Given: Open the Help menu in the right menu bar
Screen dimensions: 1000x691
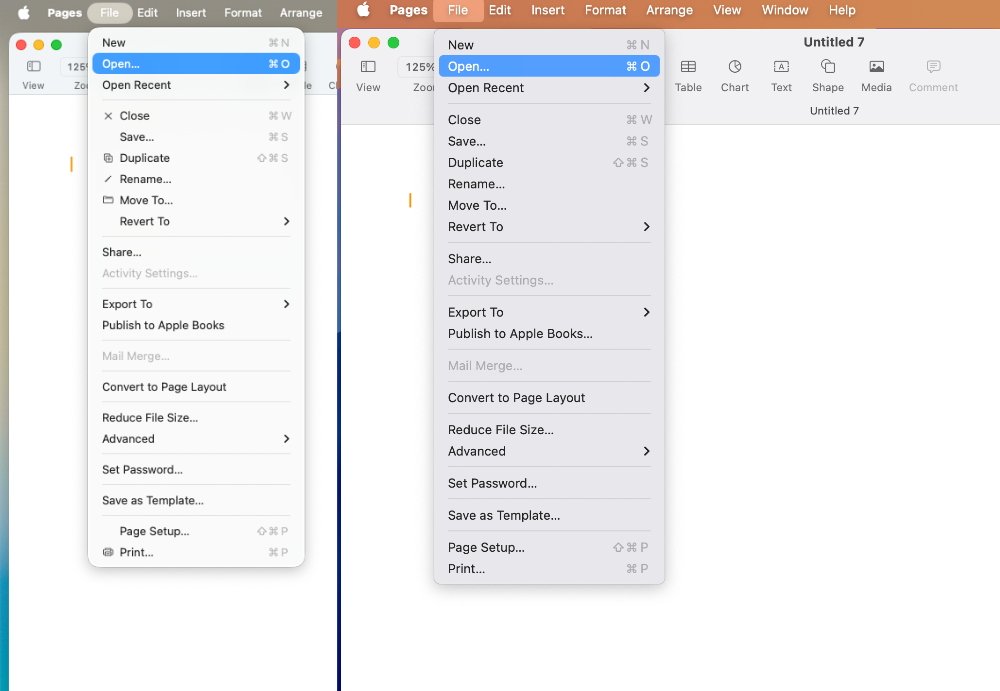Looking at the screenshot, I should click(x=842, y=10).
